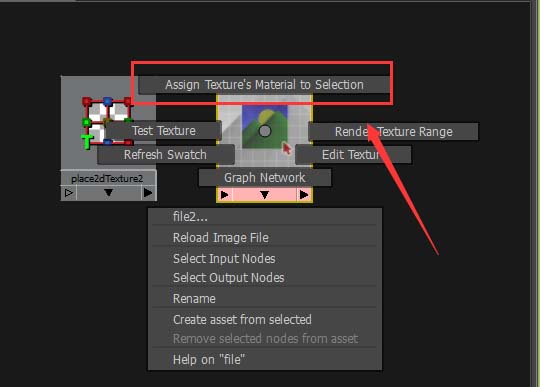Expand place2dTexture2 node down arrow
The height and width of the screenshot is (387, 540).
tap(108, 192)
